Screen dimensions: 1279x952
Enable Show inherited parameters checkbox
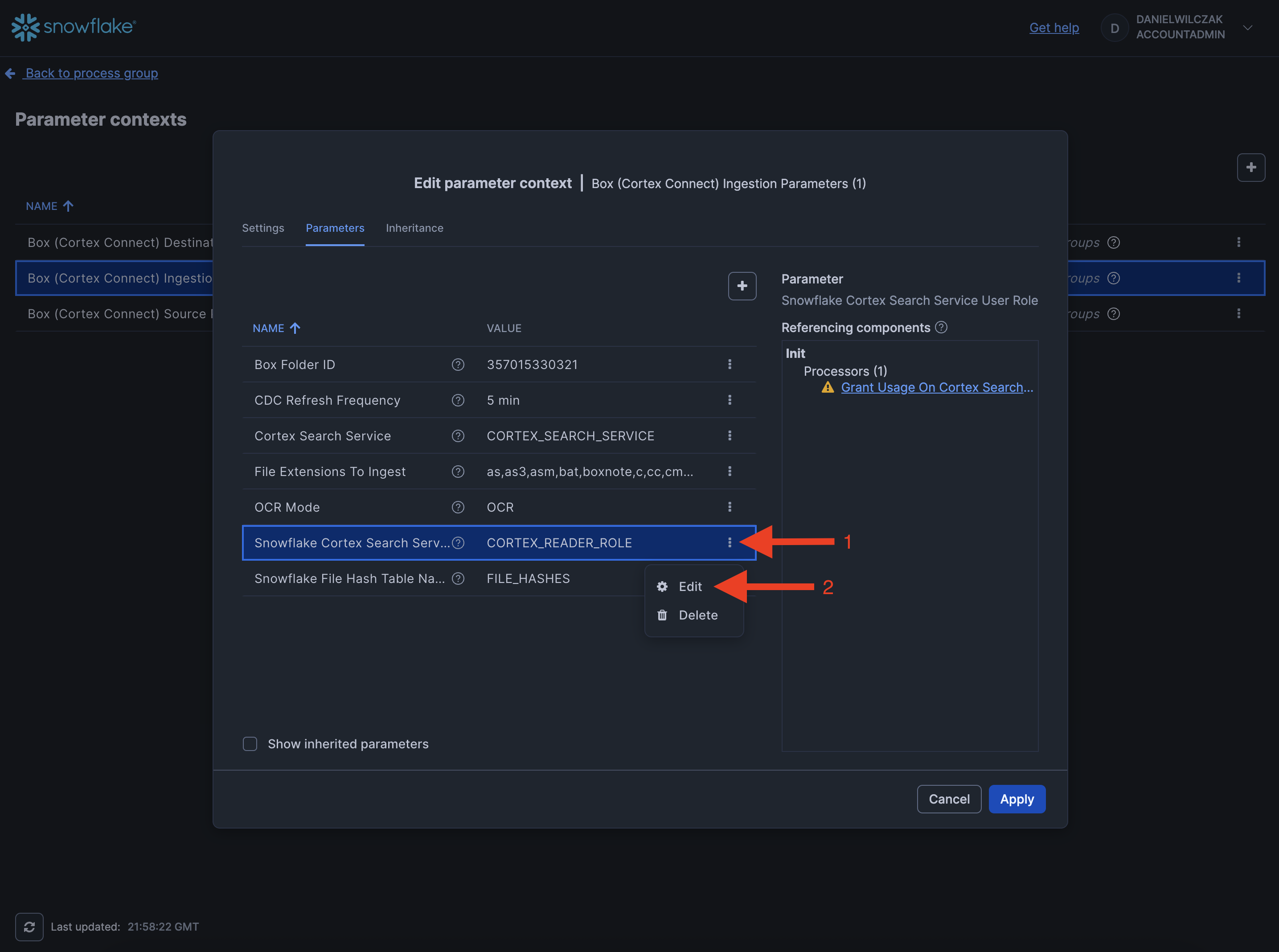click(x=250, y=744)
